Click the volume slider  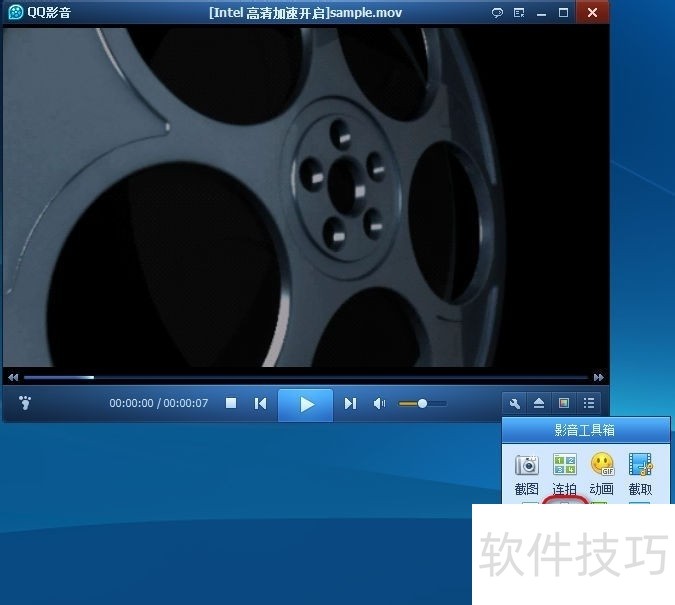422,404
